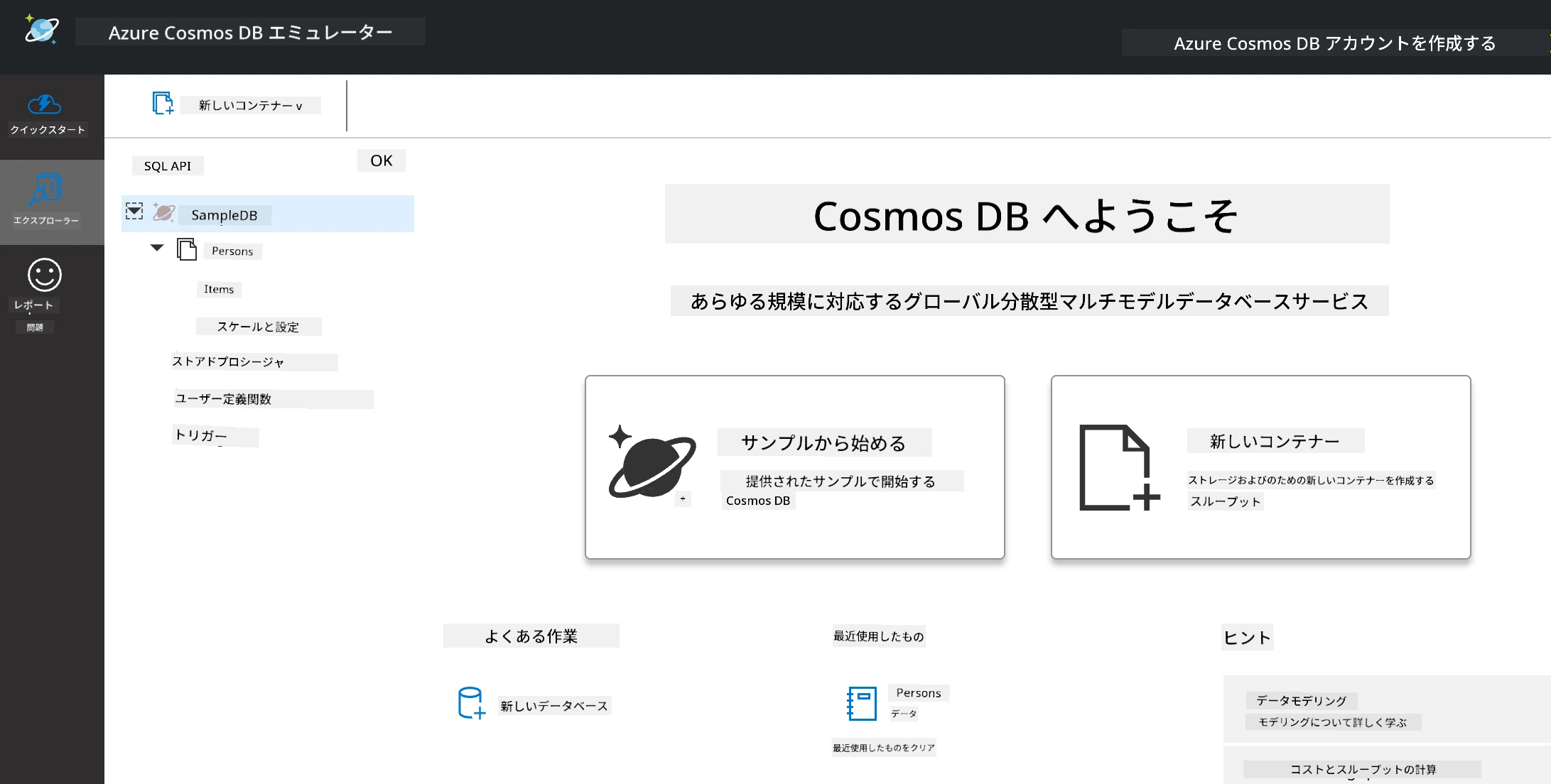Click Azure Cosmos DB エミュレーター title

(250, 33)
